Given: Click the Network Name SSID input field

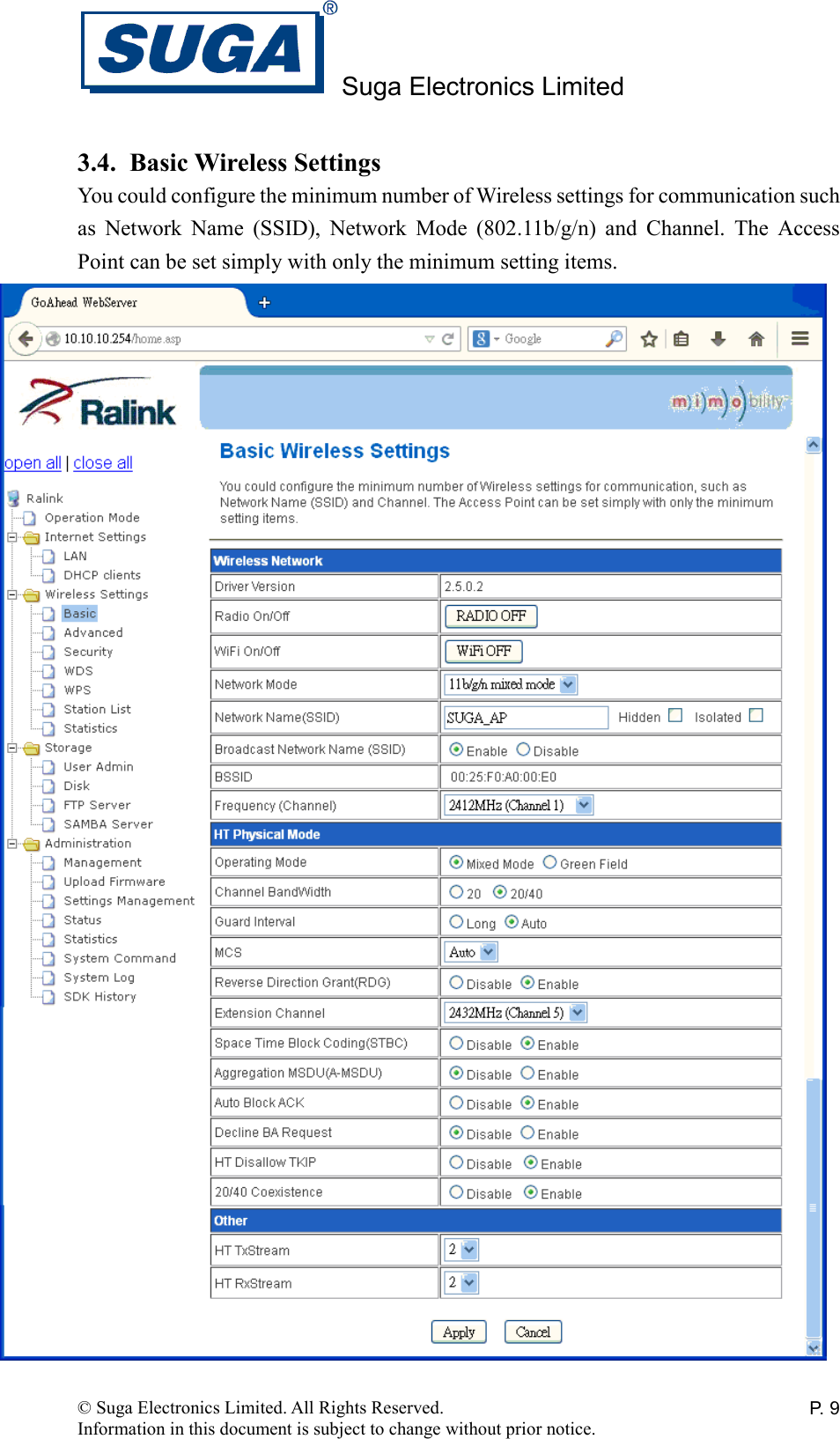Looking at the screenshot, I should (527, 718).
